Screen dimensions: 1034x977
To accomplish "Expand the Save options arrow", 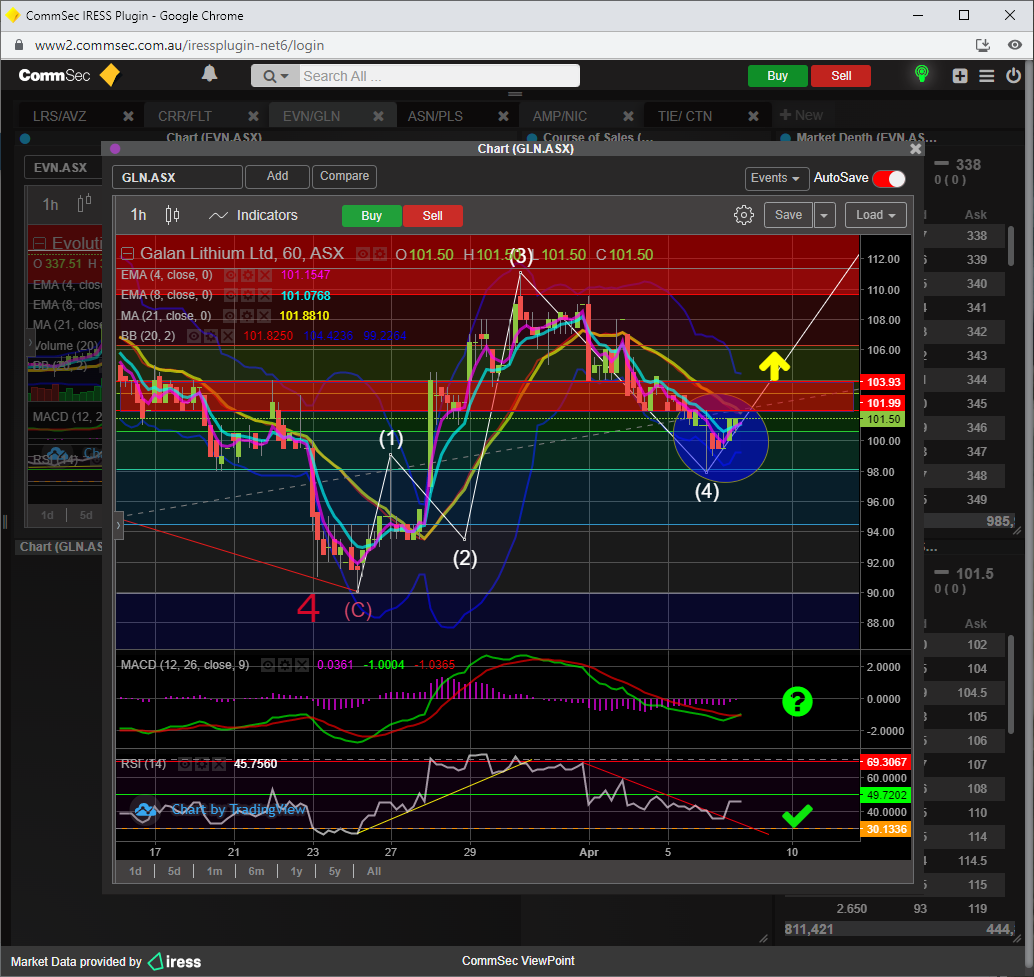I will click(x=824, y=215).
